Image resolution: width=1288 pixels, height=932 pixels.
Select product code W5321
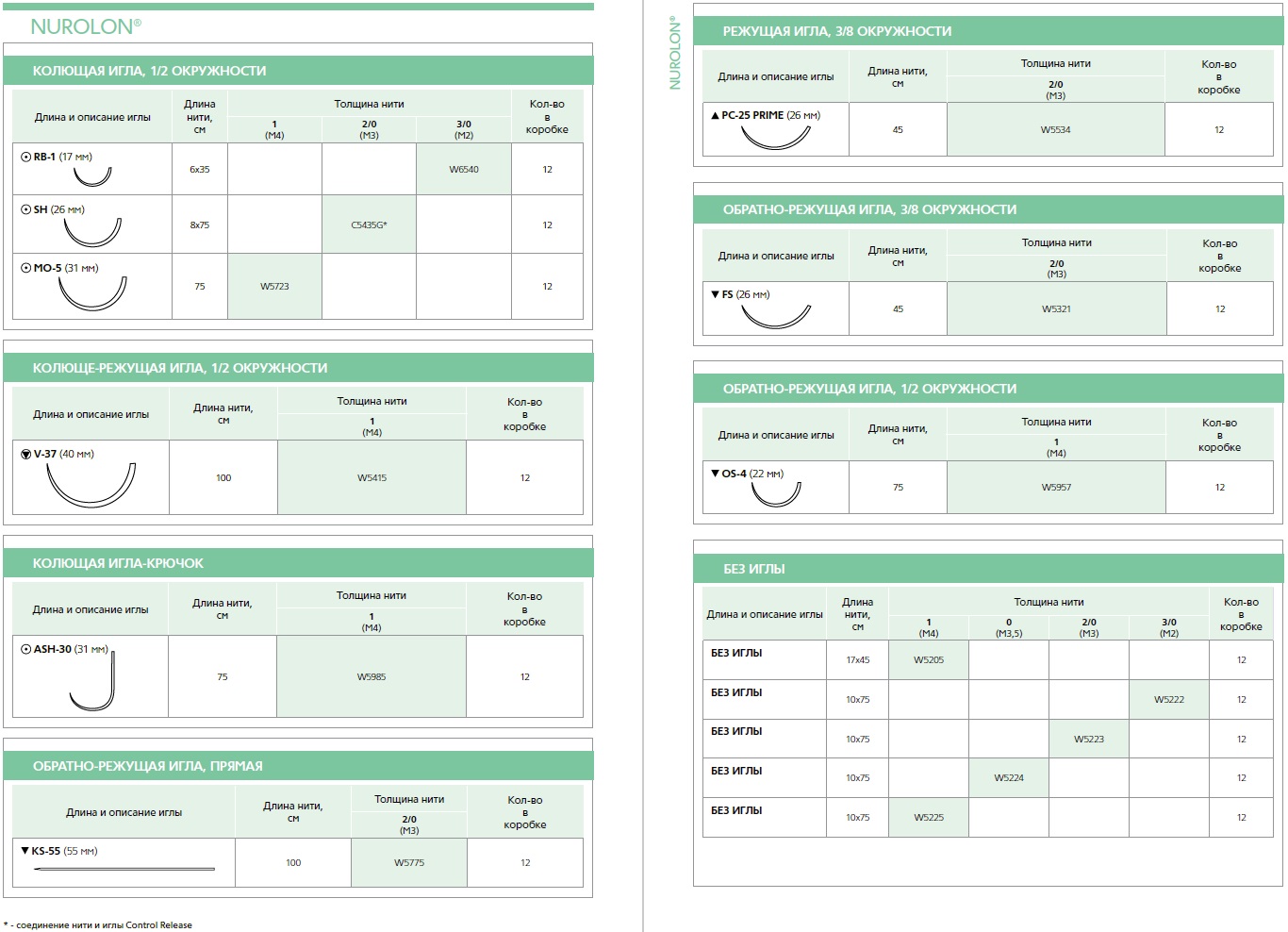[x=1056, y=308]
